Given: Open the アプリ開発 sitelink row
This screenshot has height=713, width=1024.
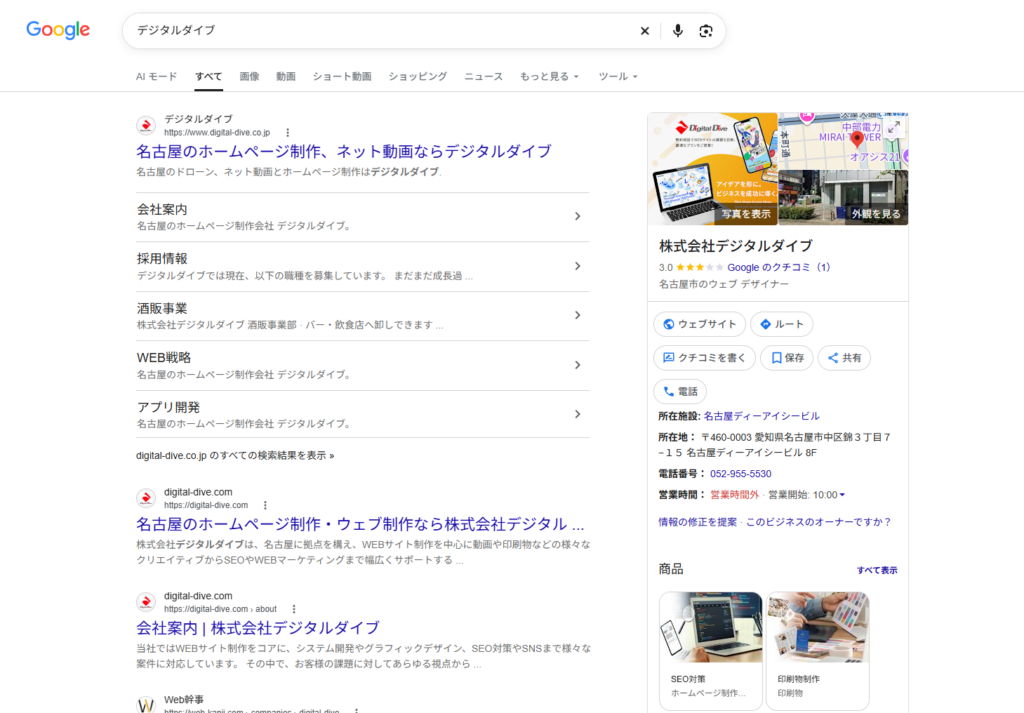Looking at the screenshot, I should [x=362, y=415].
